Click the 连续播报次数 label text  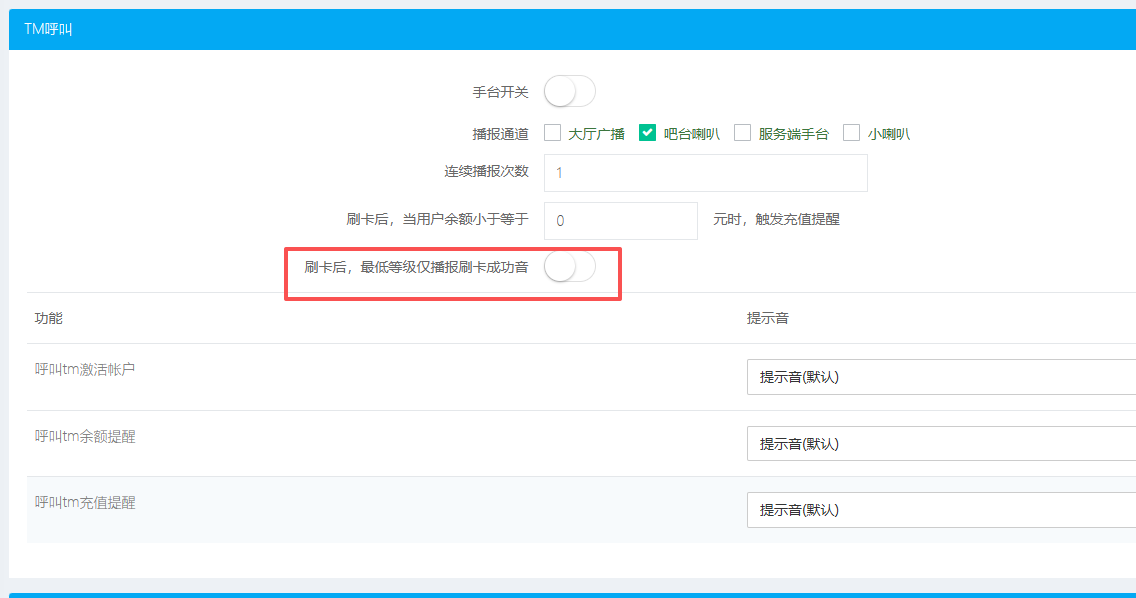[x=486, y=171]
